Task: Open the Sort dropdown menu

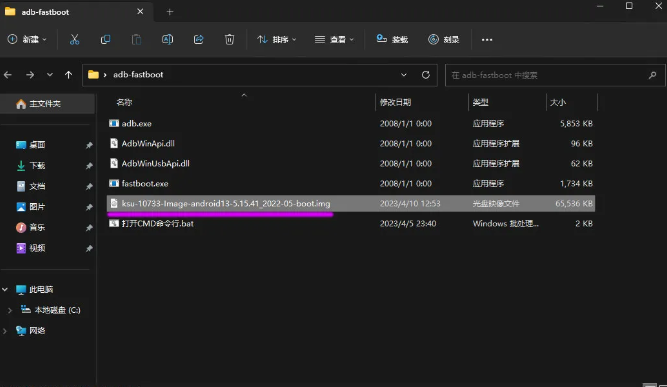Action: (x=276, y=40)
